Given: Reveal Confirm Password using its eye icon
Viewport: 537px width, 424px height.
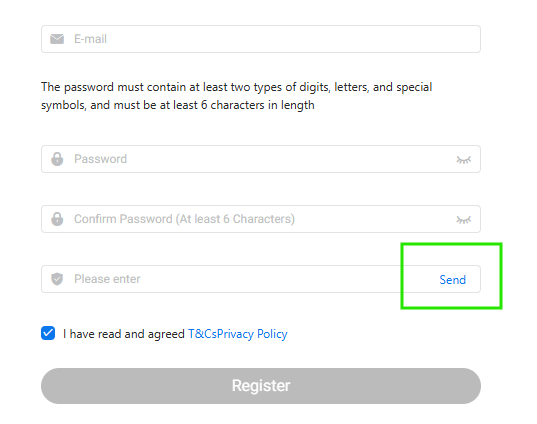Looking at the screenshot, I should pyautogui.click(x=464, y=220).
